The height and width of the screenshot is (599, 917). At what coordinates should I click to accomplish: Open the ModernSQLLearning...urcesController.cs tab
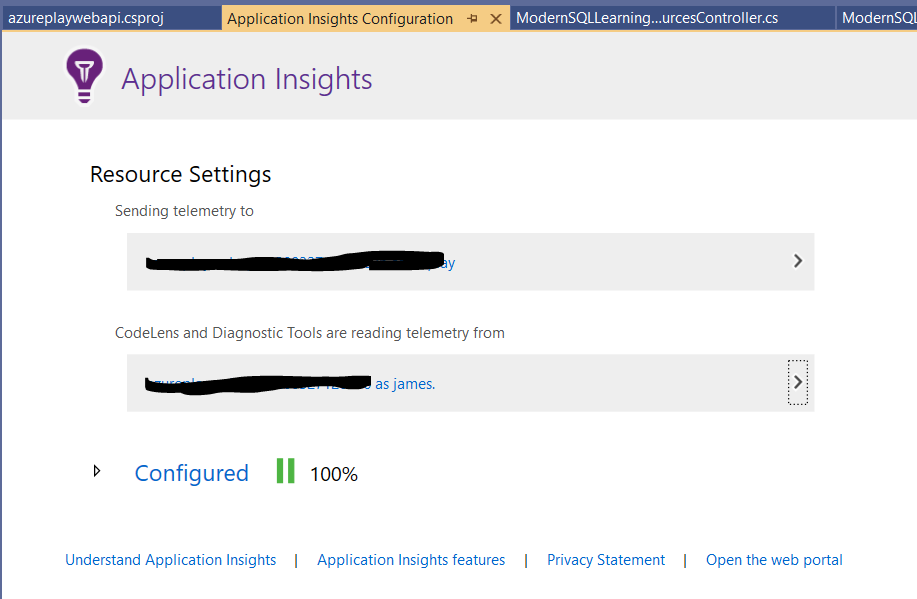pyautogui.click(x=647, y=18)
